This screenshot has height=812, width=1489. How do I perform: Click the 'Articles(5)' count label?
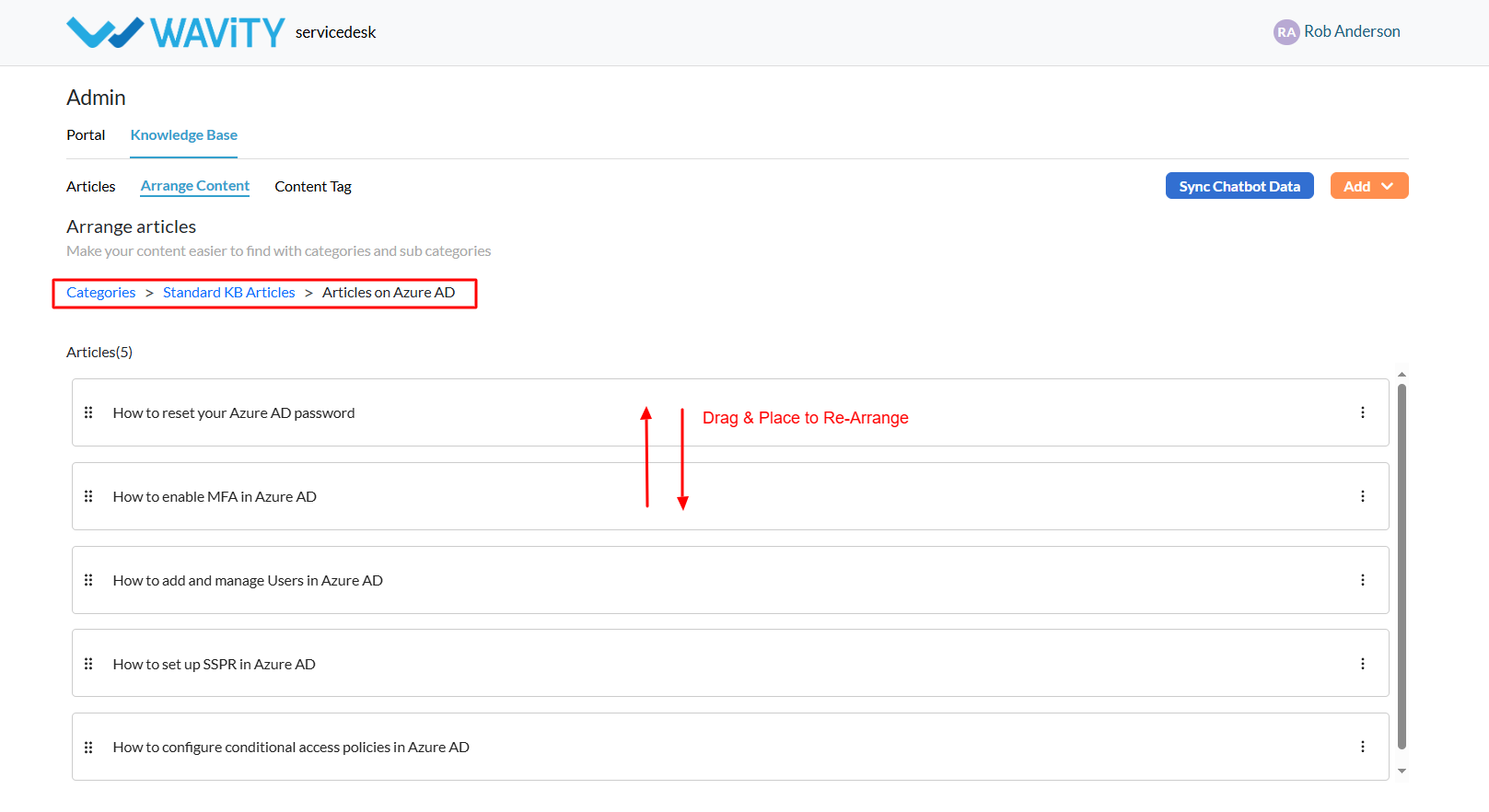[99, 353]
